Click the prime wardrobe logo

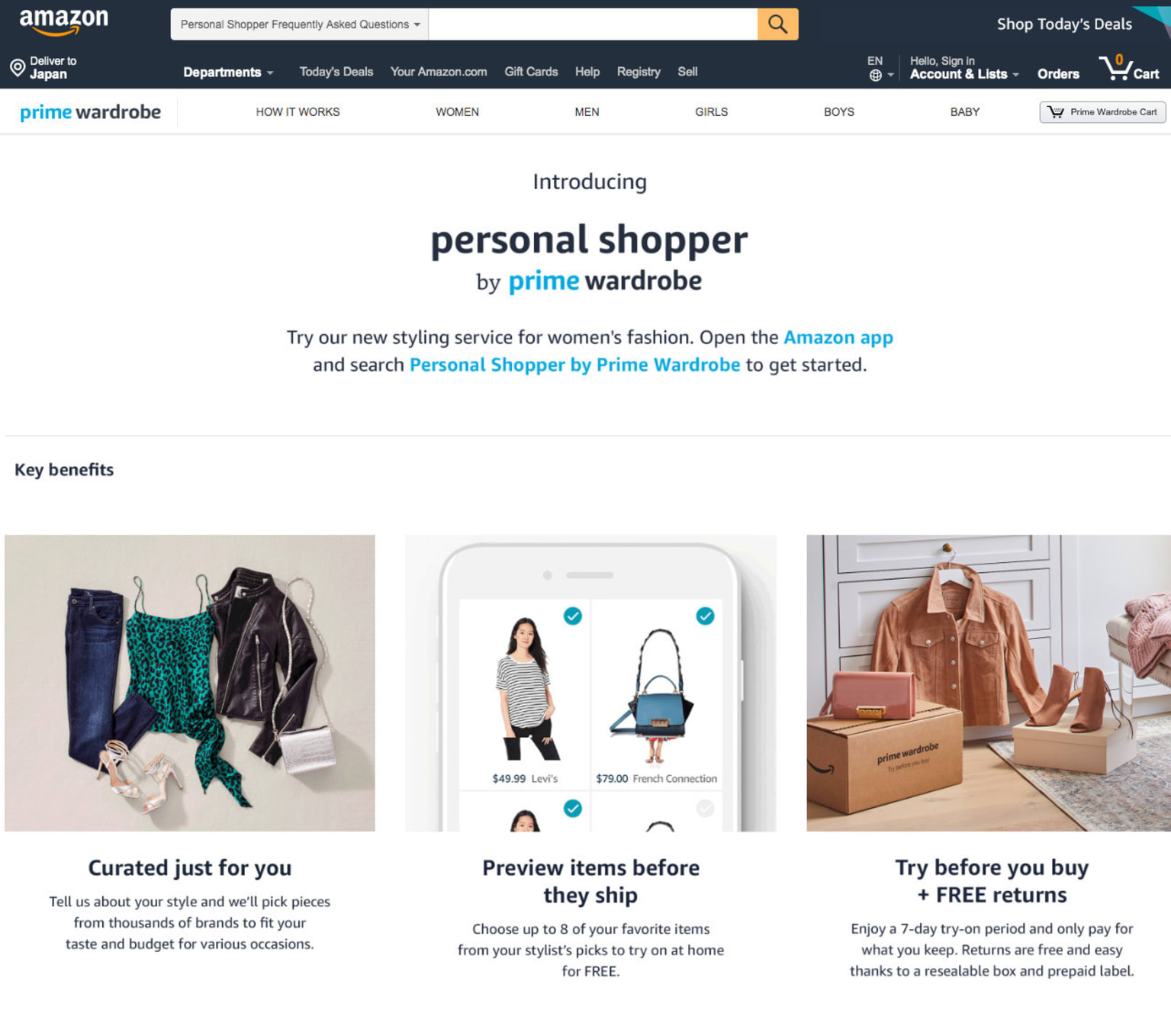click(90, 112)
